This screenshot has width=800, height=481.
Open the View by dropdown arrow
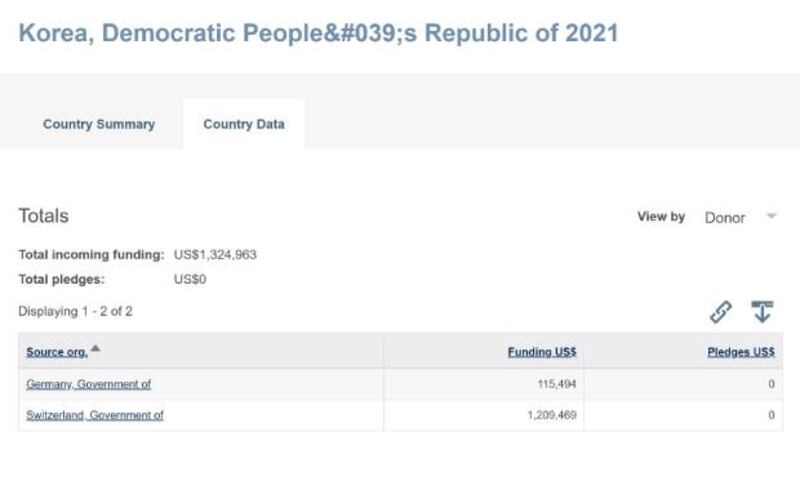(x=771, y=216)
